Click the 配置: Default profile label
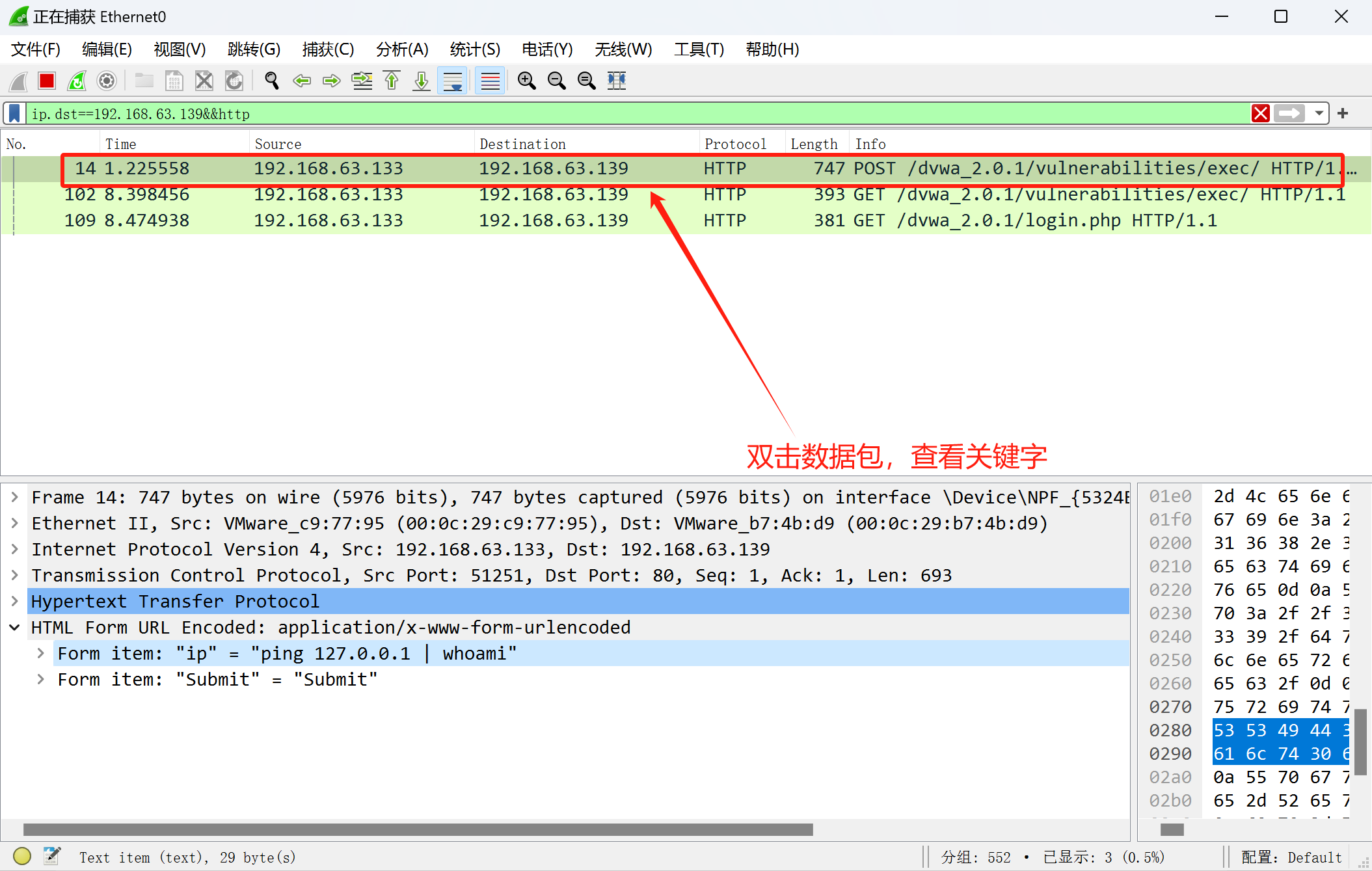Screen dimensions: 1372x871 (1291, 857)
